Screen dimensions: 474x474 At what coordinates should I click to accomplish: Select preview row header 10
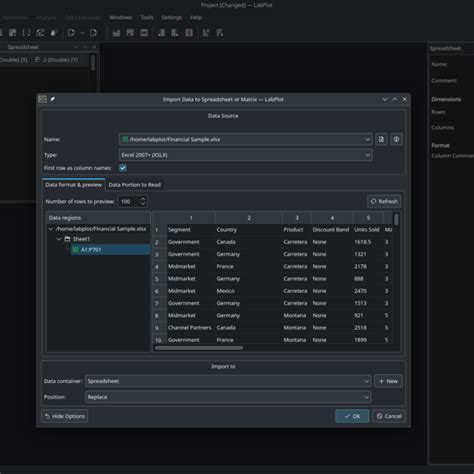tap(159, 340)
